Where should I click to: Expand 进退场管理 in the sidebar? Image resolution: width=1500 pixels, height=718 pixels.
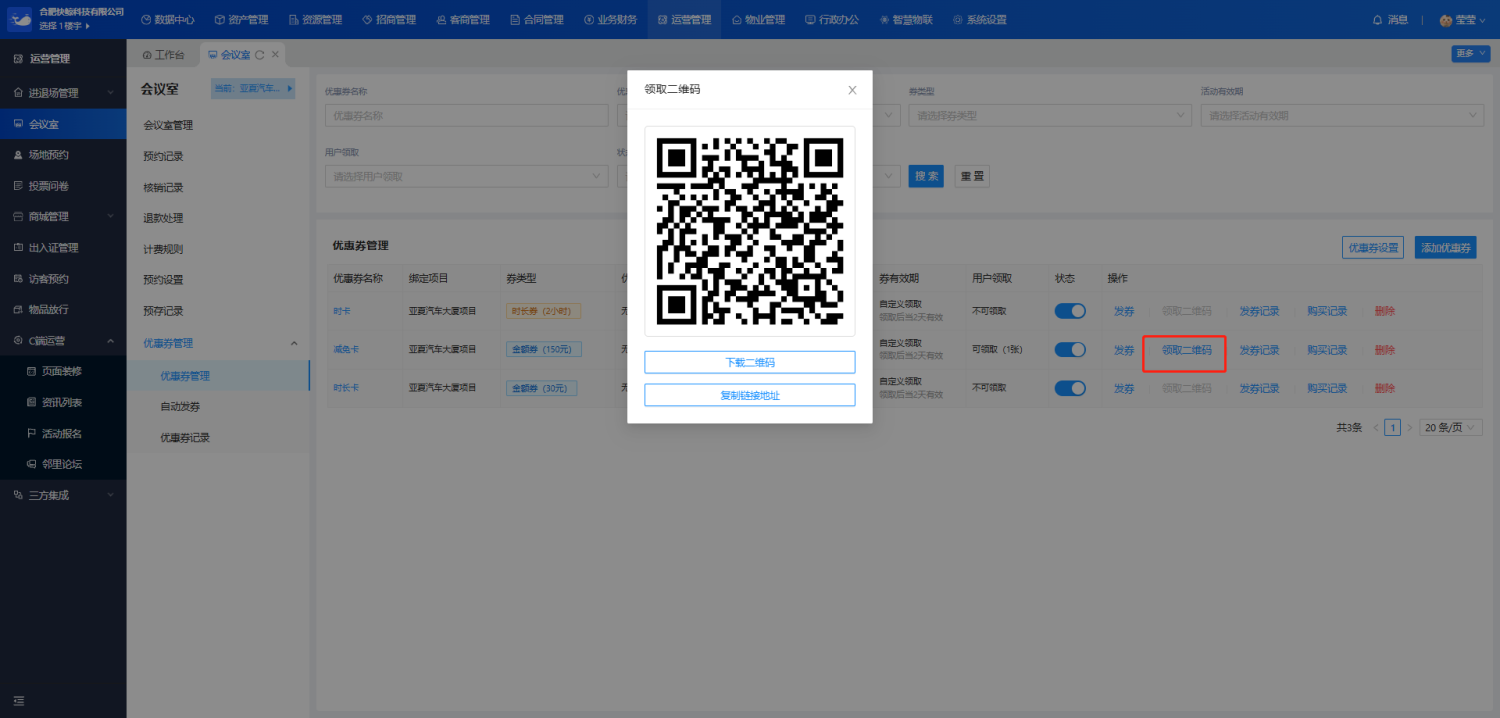tap(63, 93)
